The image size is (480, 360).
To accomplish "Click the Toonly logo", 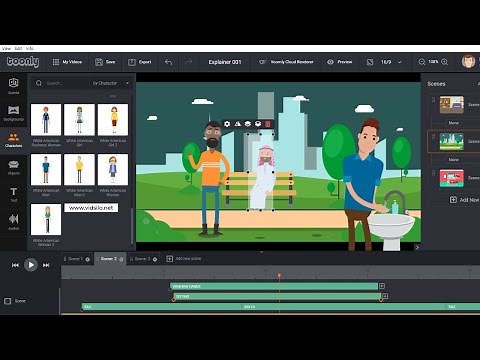I will 23,62.
